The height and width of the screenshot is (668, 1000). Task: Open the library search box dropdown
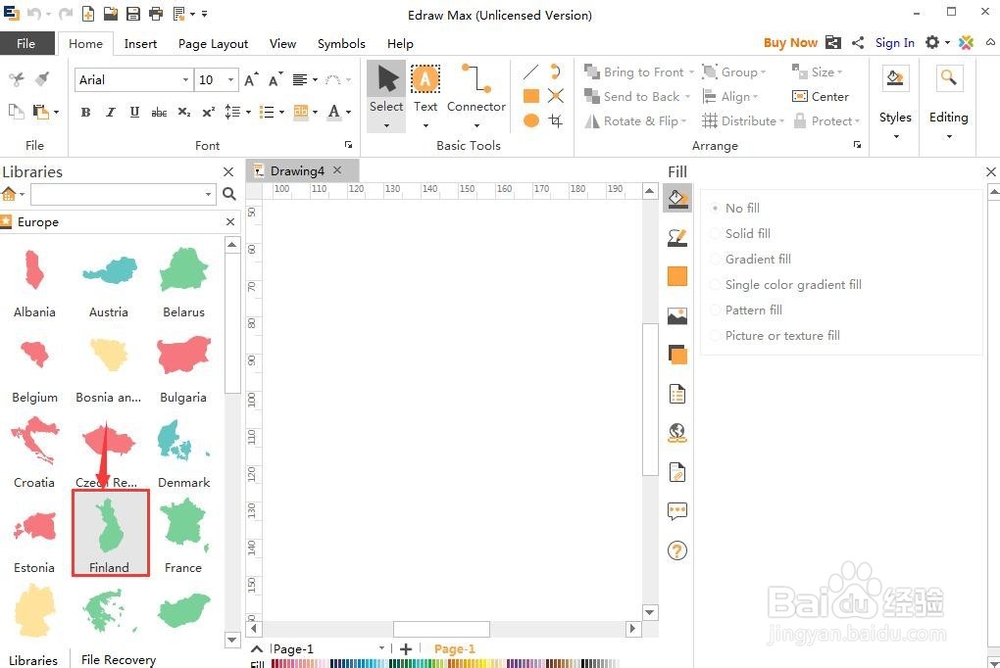(209, 194)
